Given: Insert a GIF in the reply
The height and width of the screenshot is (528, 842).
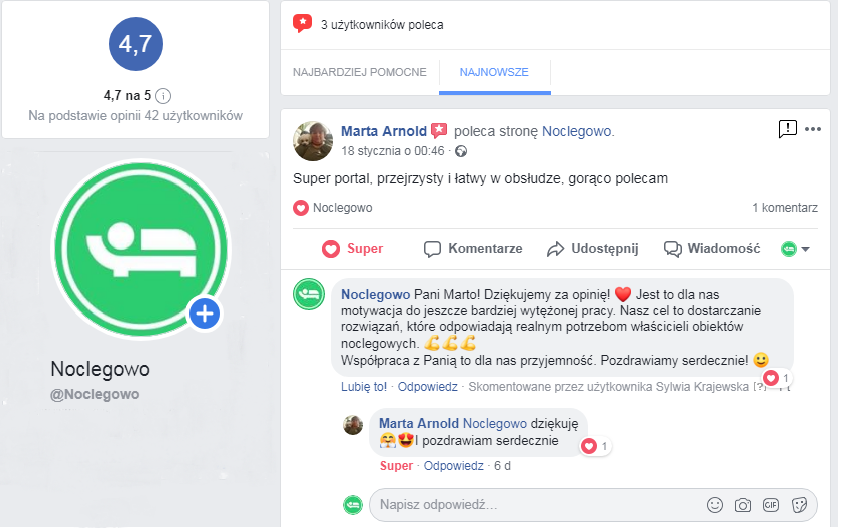Looking at the screenshot, I should coord(771,505).
